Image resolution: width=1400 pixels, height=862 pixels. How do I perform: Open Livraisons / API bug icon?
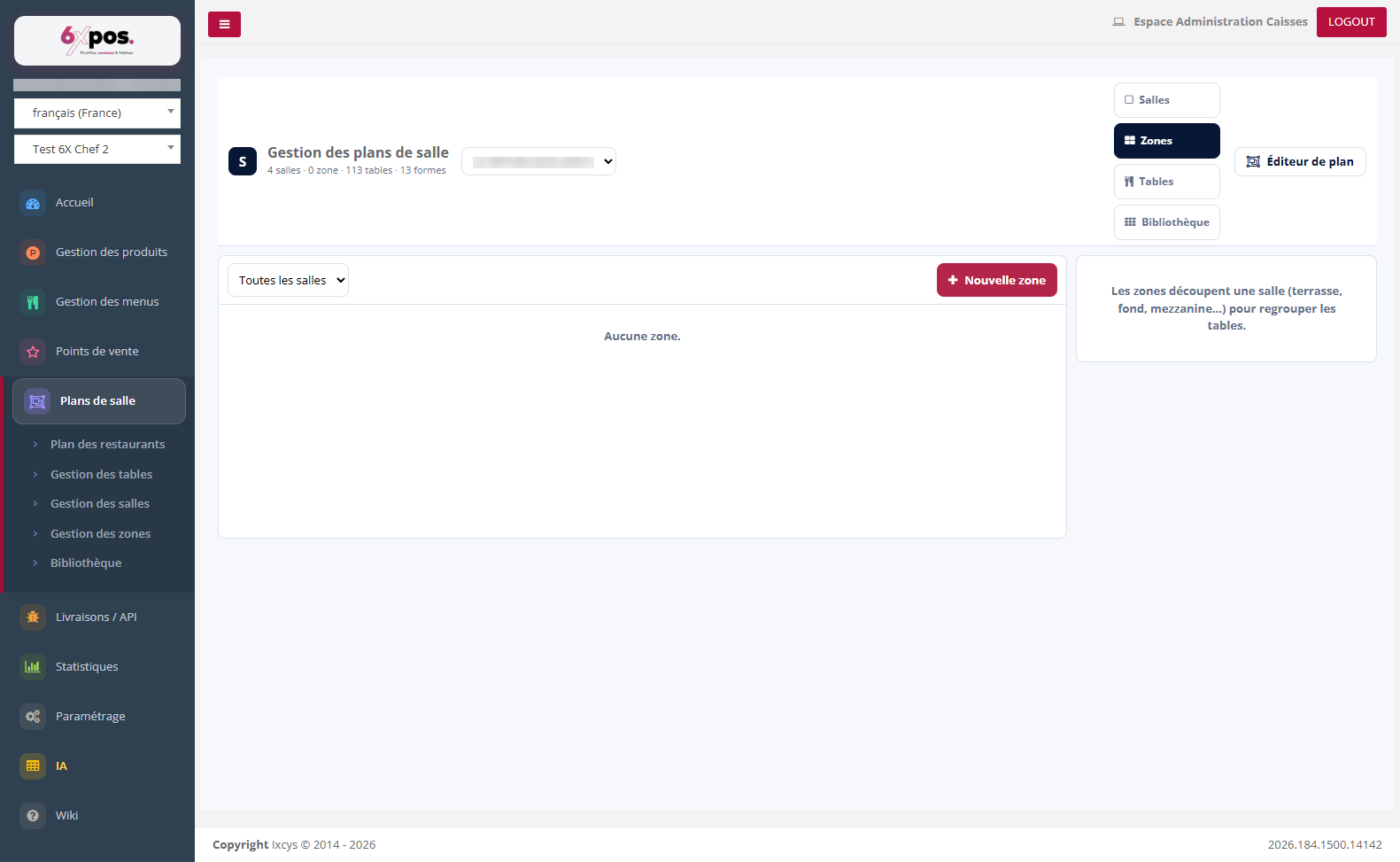[33, 617]
